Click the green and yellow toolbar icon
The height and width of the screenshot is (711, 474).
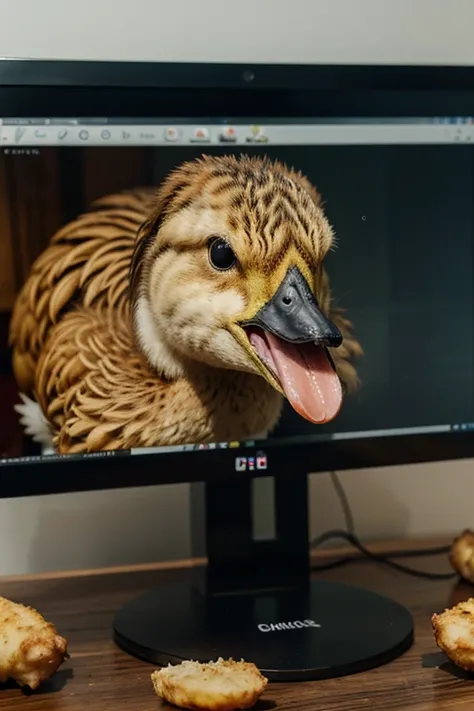[257, 134]
